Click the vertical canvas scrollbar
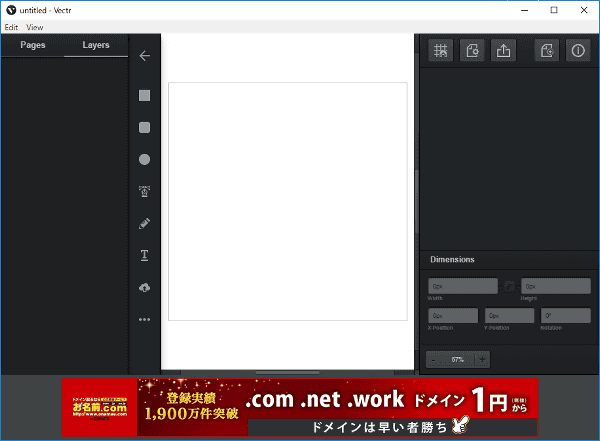The height and width of the screenshot is (441, 600). click(417, 201)
